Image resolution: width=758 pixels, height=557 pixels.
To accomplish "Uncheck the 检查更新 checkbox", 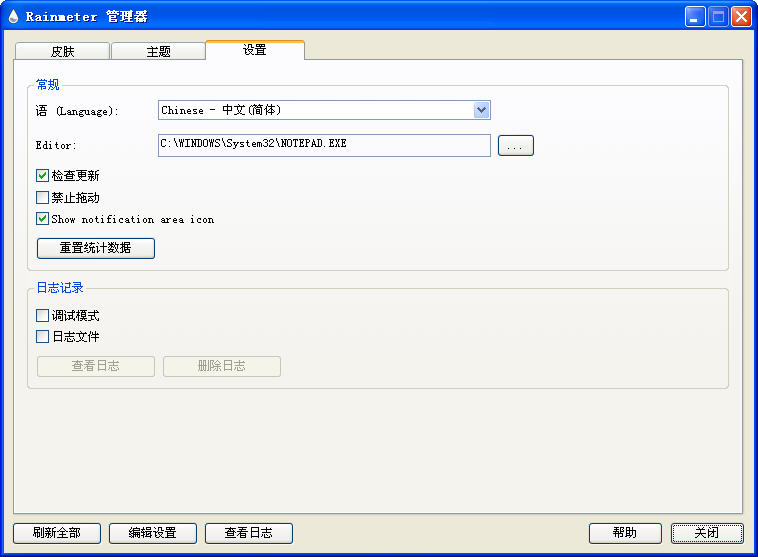I will click(43, 176).
